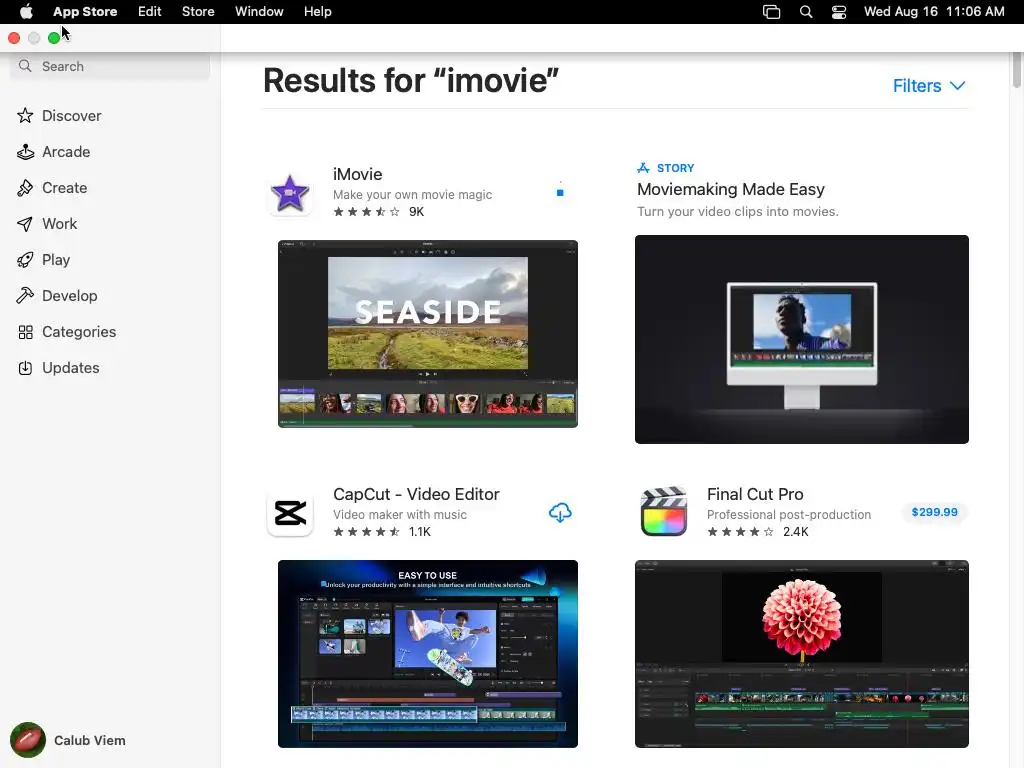The width and height of the screenshot is (1024, 768).
Task: Go to Categories section label
Action: [x=79, y=332]
